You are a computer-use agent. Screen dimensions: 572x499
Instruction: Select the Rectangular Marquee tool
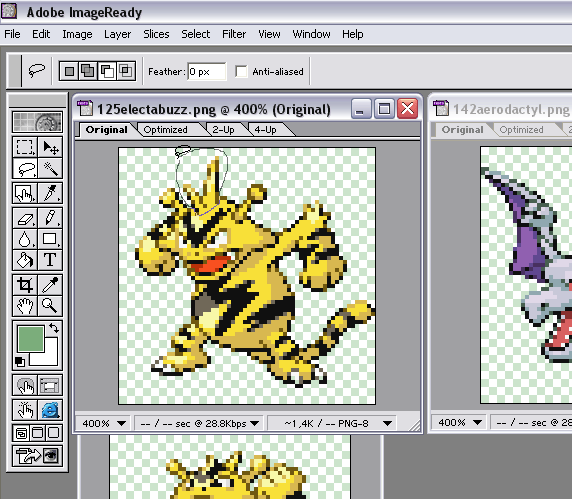point(24,147)
